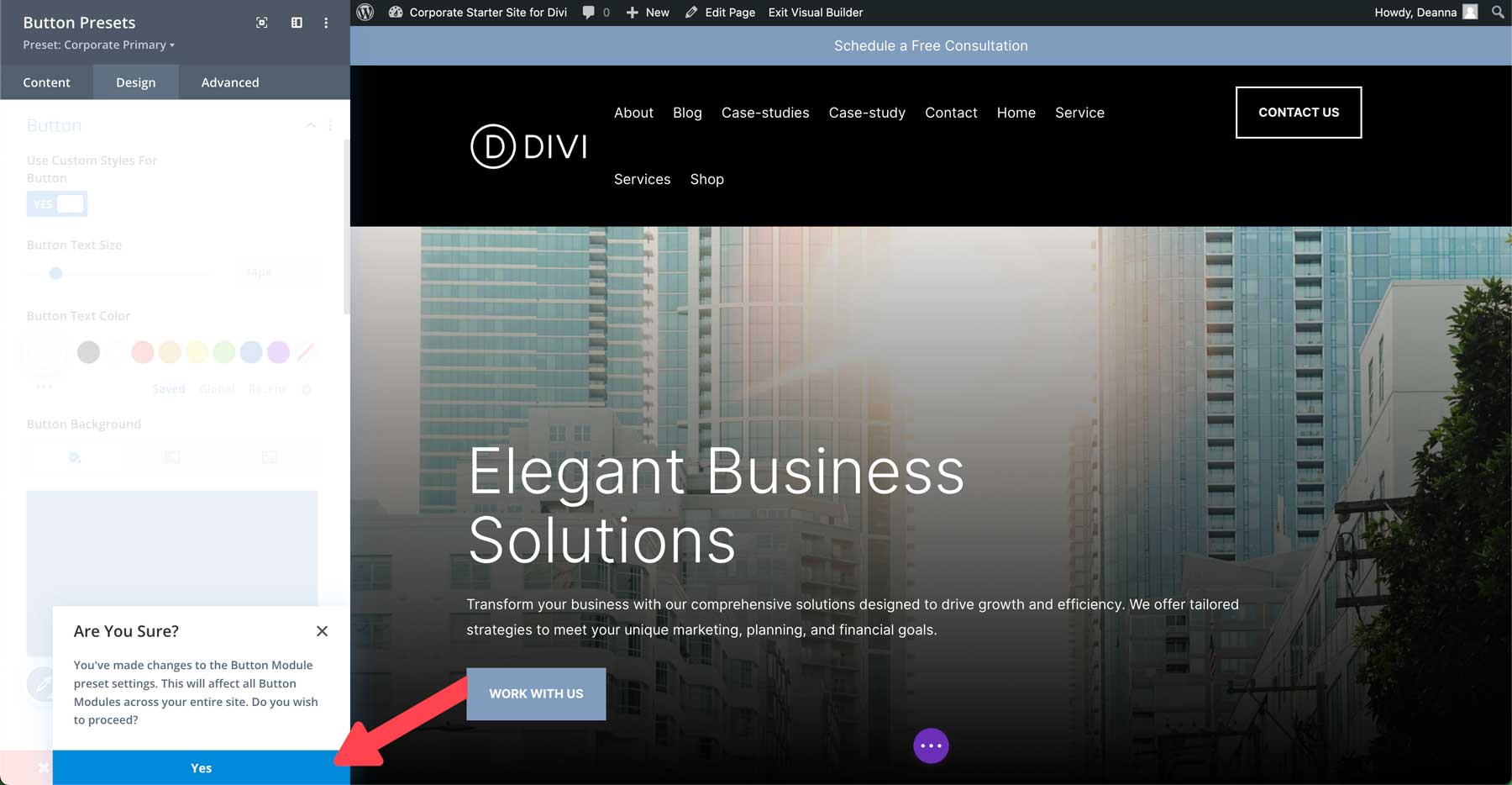Click the search icon in the admin bar
The image size is (1512, 785).
point(1497,12)
